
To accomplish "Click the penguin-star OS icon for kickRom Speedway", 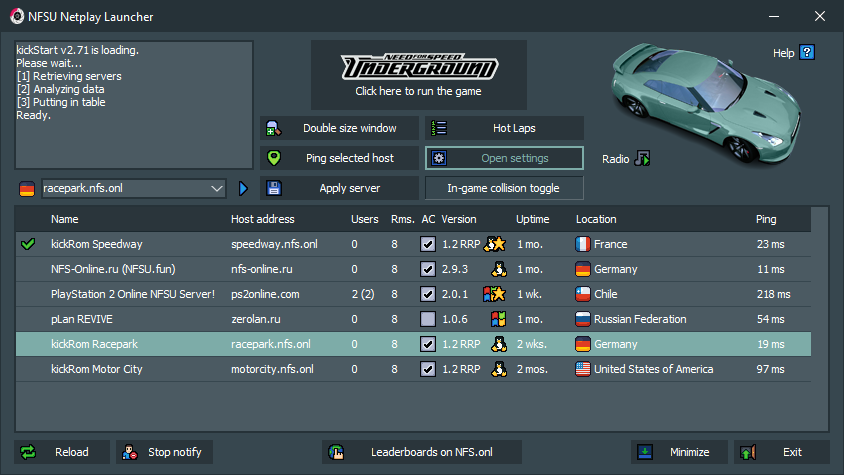I will pyautogui.click(x=495, y=244).
